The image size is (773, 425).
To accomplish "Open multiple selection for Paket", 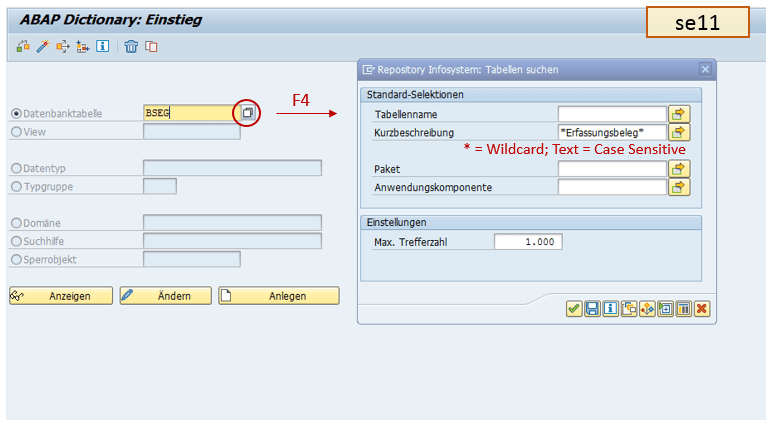I will [679, 169].
